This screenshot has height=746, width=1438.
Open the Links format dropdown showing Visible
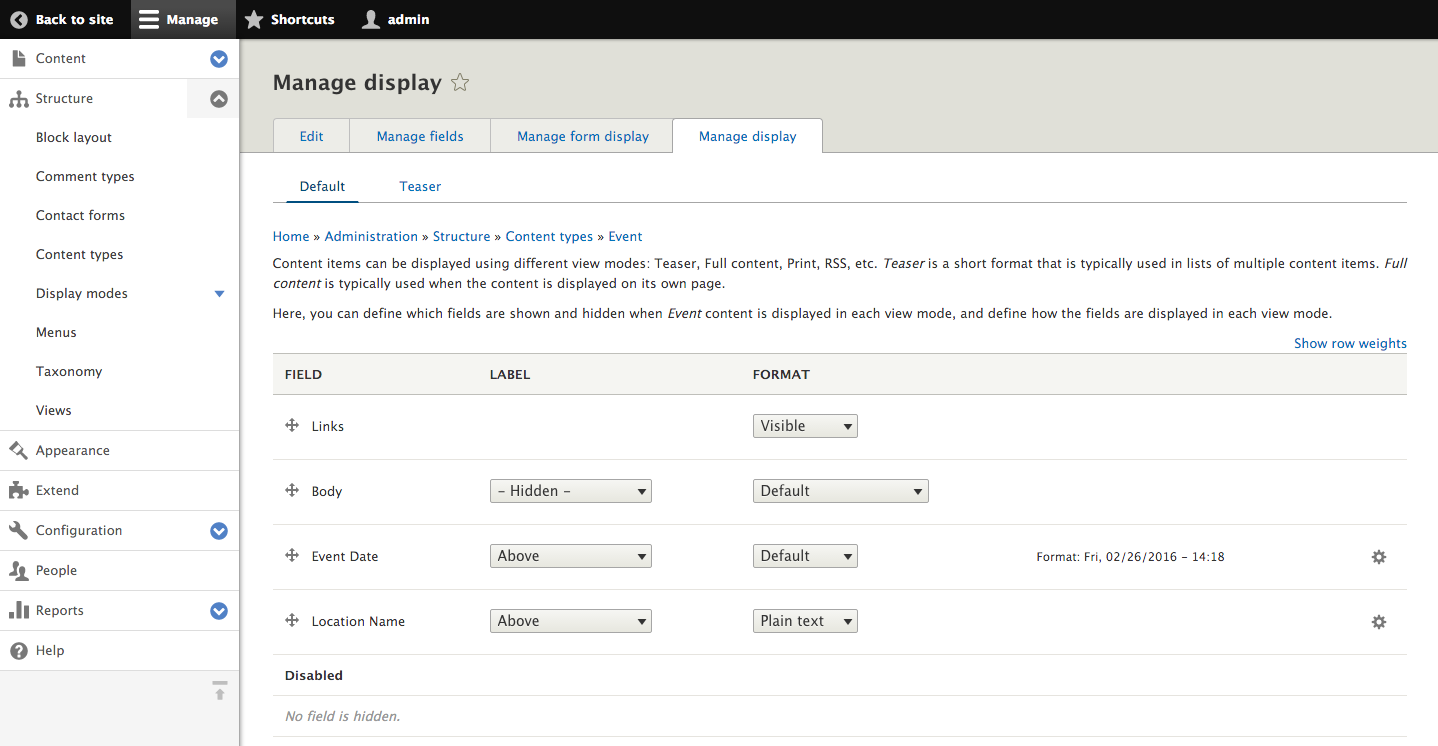coord(804,425)
